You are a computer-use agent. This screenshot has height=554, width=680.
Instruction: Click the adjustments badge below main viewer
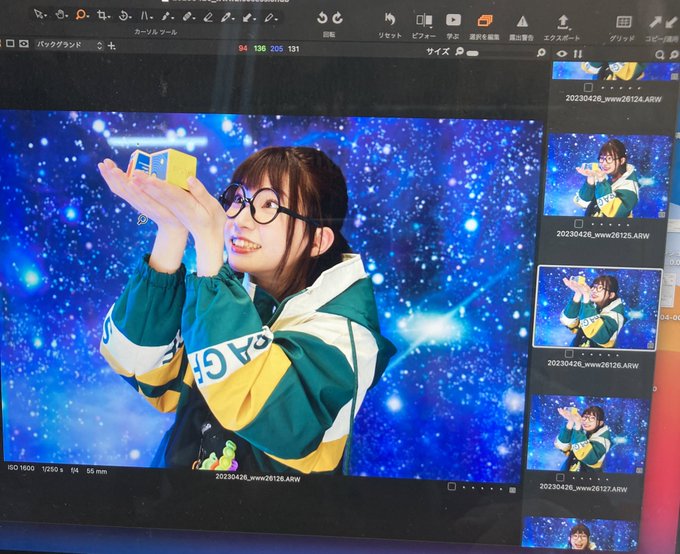pos(513,490)
